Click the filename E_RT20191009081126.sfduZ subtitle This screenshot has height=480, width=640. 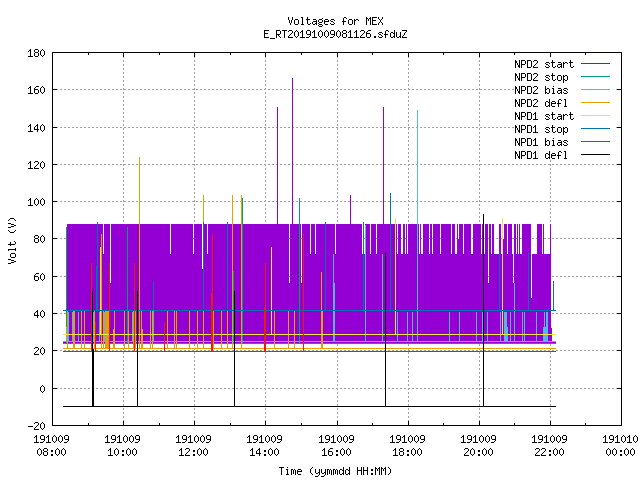[335, 34]
